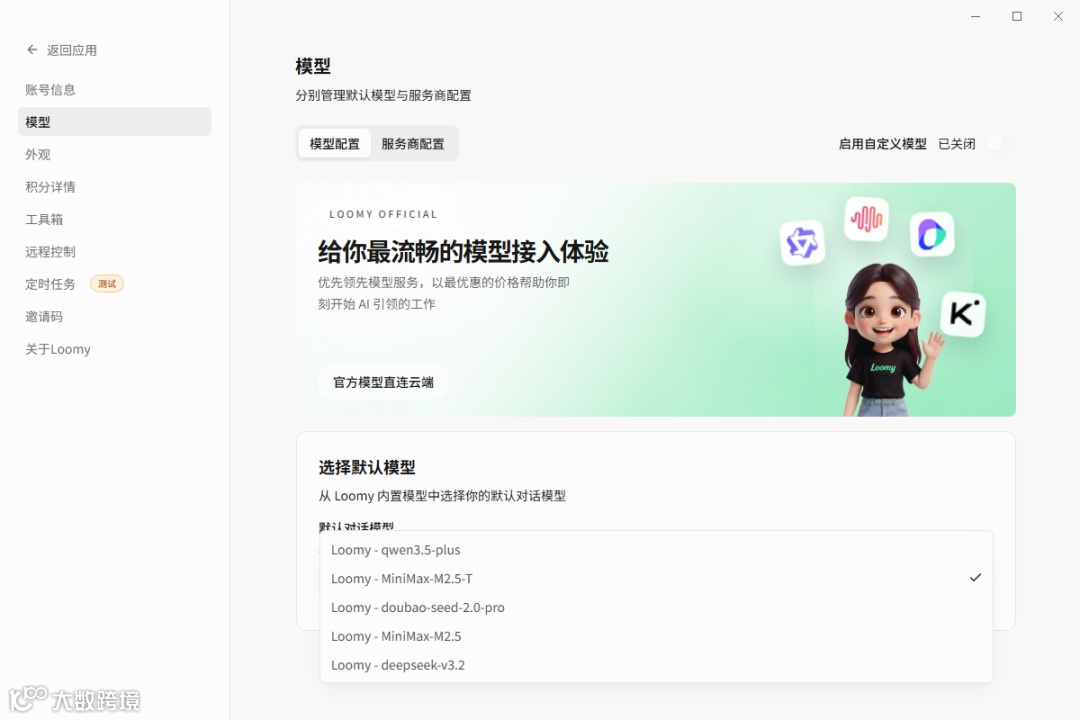Click the Kimi K logo in banner
Image resolution: width=1080 pixels, height=720 pixels.
(x=963, y=314)
